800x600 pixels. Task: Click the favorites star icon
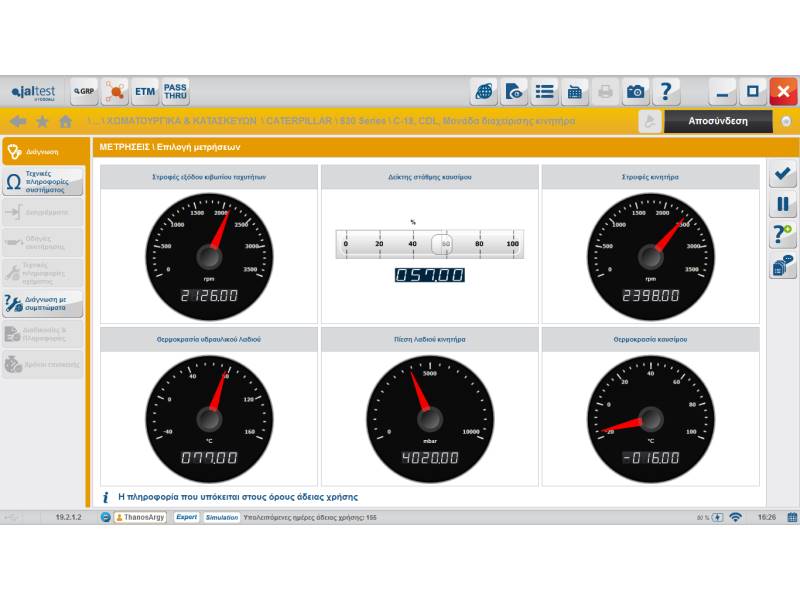tap(42, 121)
